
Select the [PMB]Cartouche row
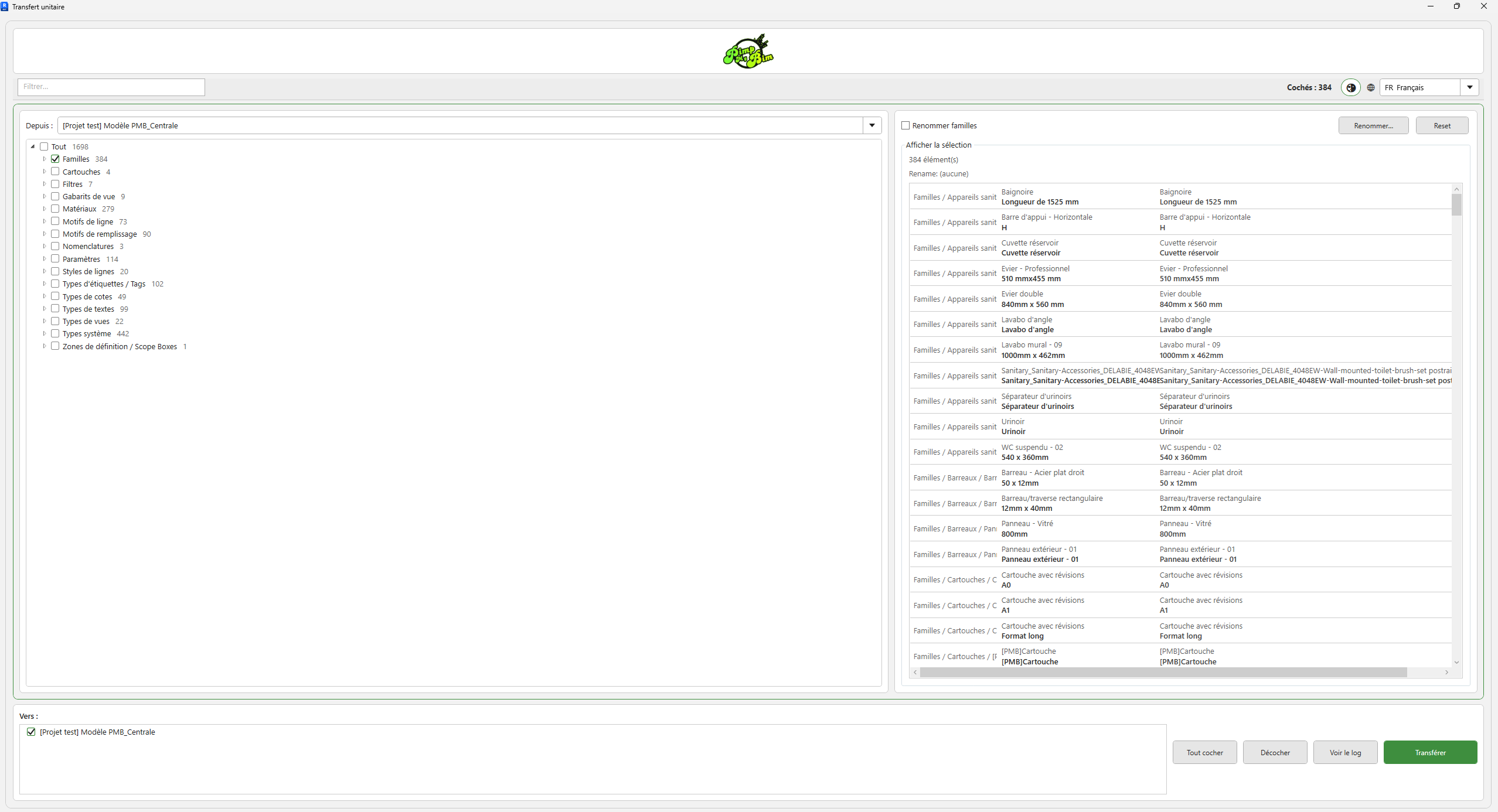pyautogui.click(x=1180, y=656)
